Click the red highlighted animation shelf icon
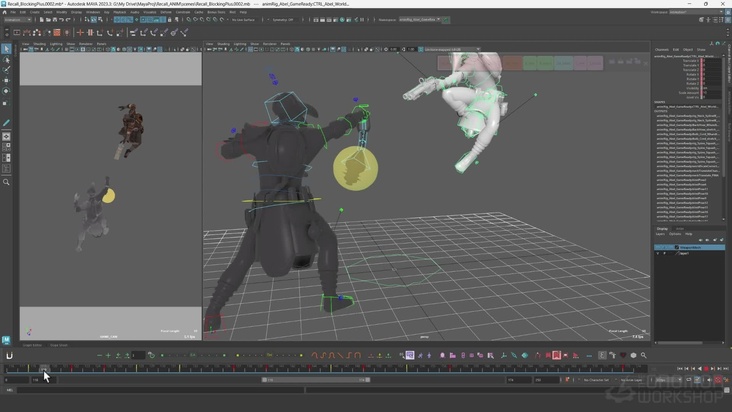 pyautogui.click(x=556, y=355)
